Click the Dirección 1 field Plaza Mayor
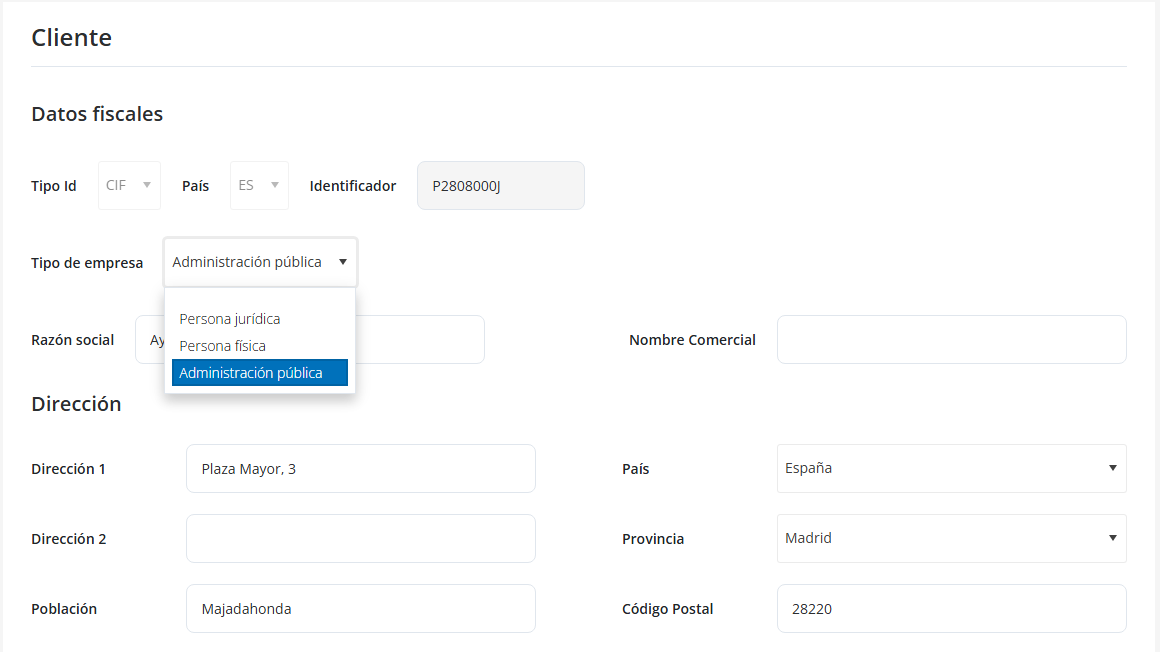This screenshot has height=652, width=1160. pos(361,468)
